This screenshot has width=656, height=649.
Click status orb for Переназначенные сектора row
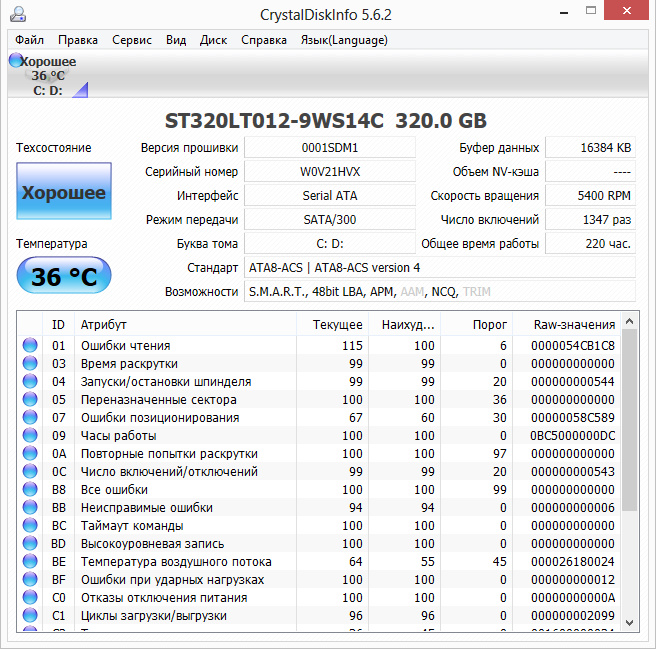tap(30, 399)
